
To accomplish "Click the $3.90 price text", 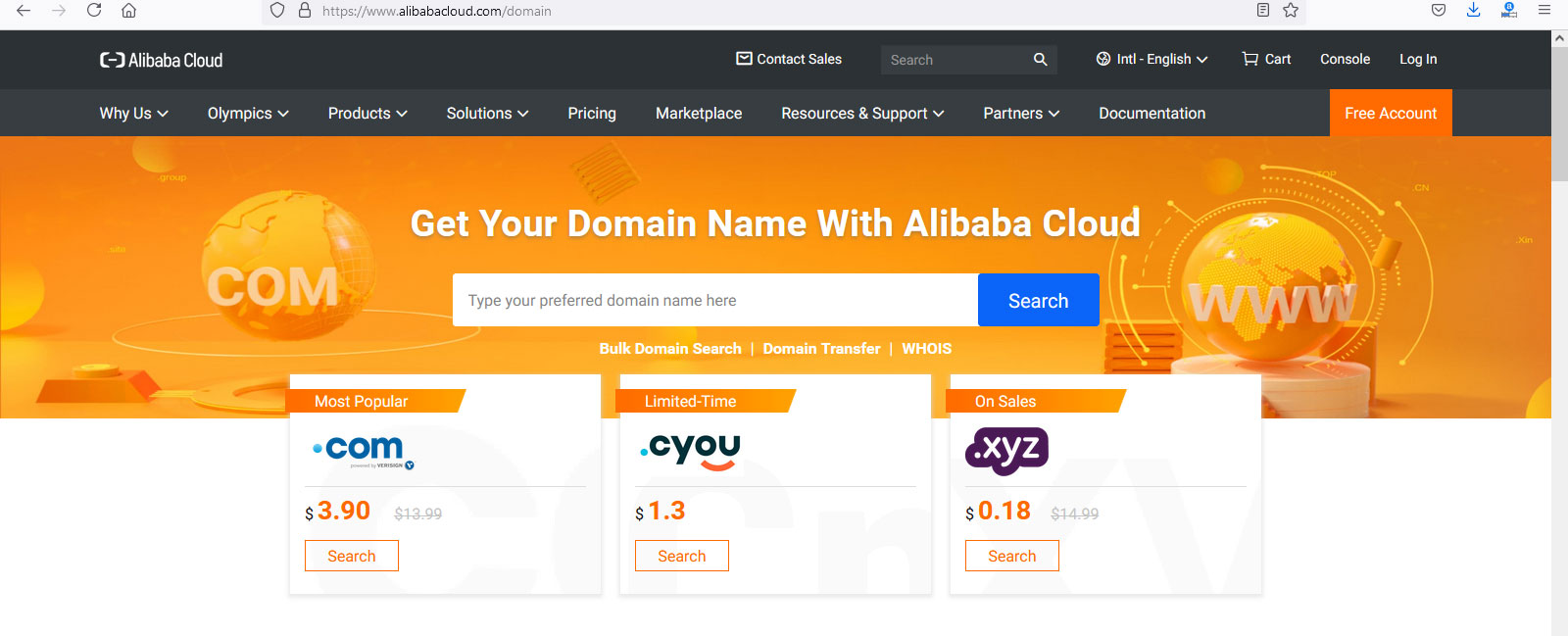I will (337, 512).
